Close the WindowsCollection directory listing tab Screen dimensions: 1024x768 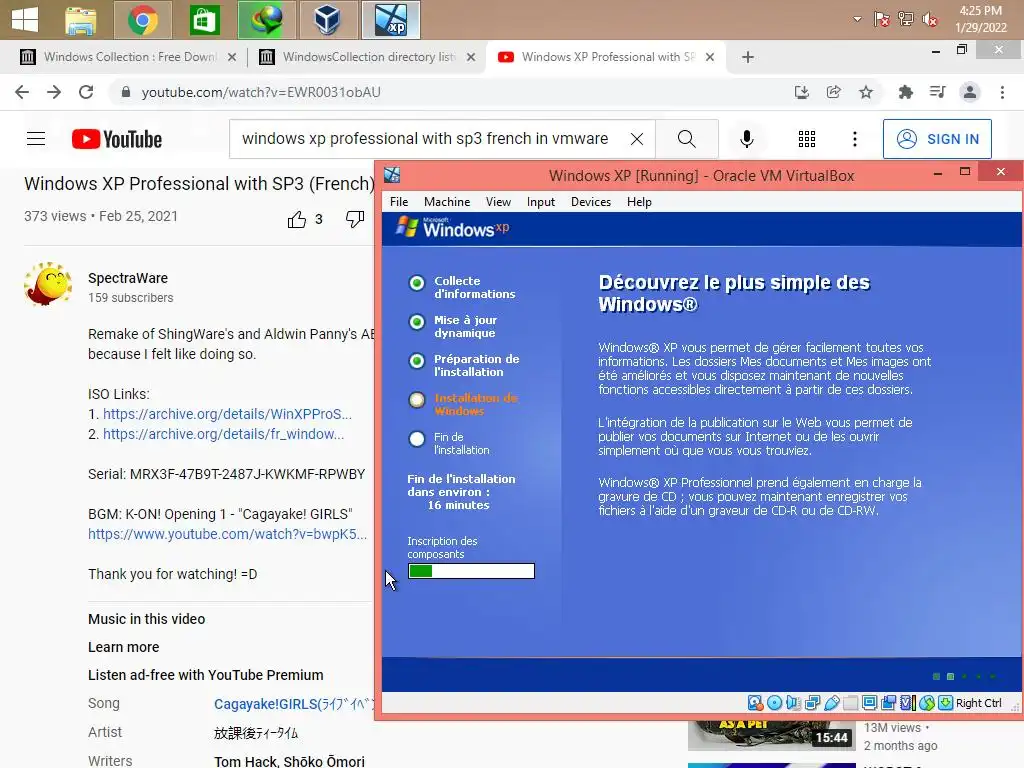point(471,57)
